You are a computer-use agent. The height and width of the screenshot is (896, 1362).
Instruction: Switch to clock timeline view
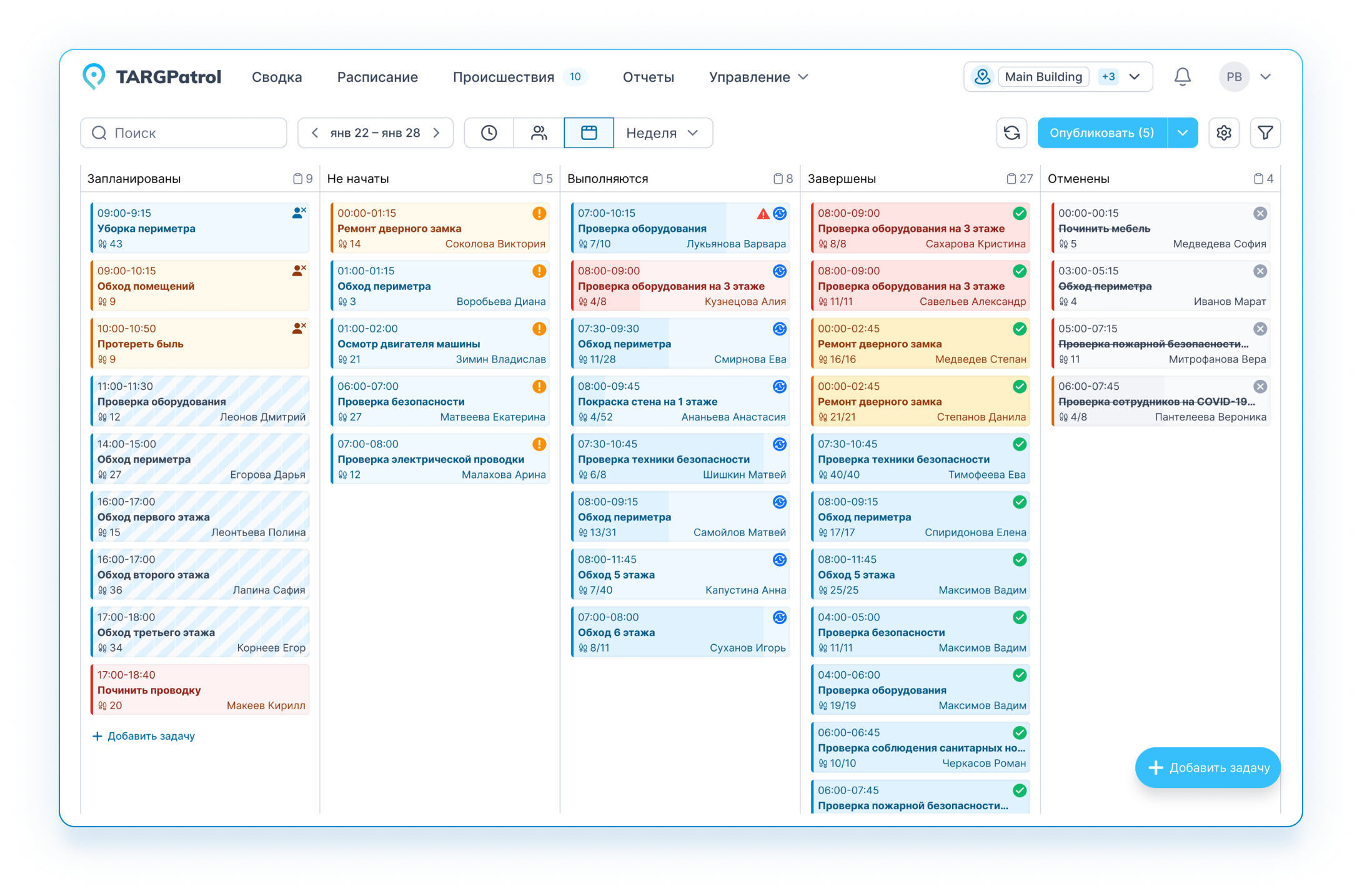489,133
